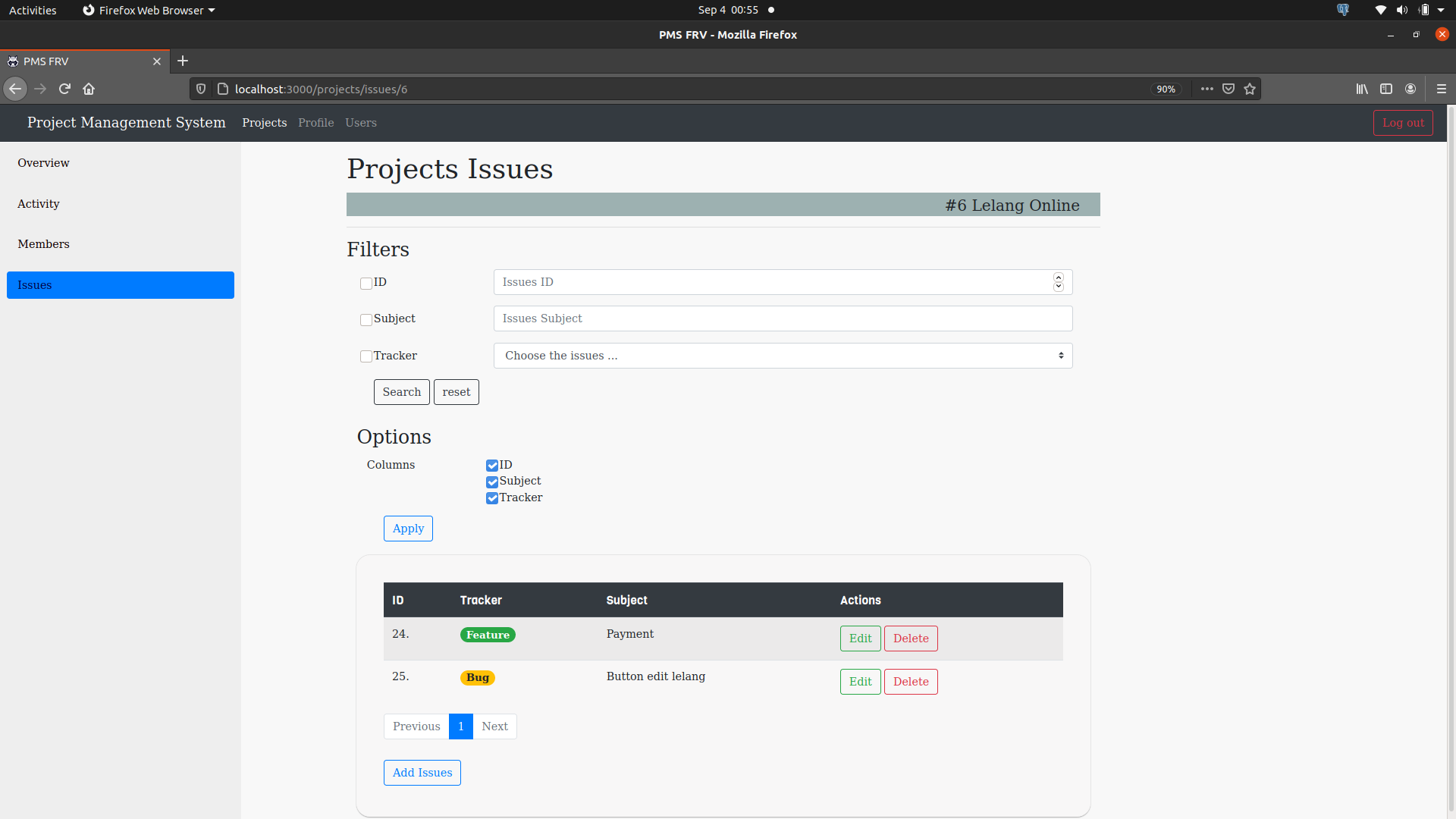Toggle Firefox sidebar view
Screen dimensions: 1456x819
pos(1386,89)
